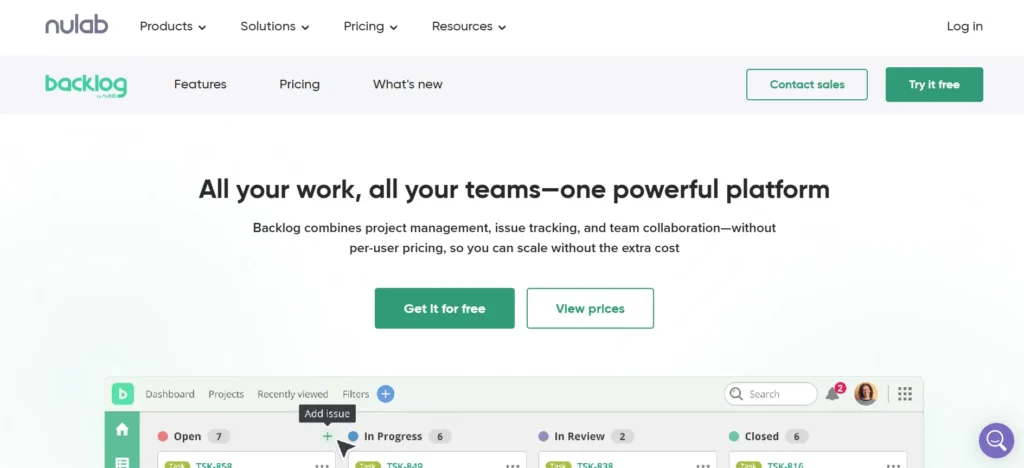Click the Contact sales button
1024x468 pixels.
click(807, 84)
